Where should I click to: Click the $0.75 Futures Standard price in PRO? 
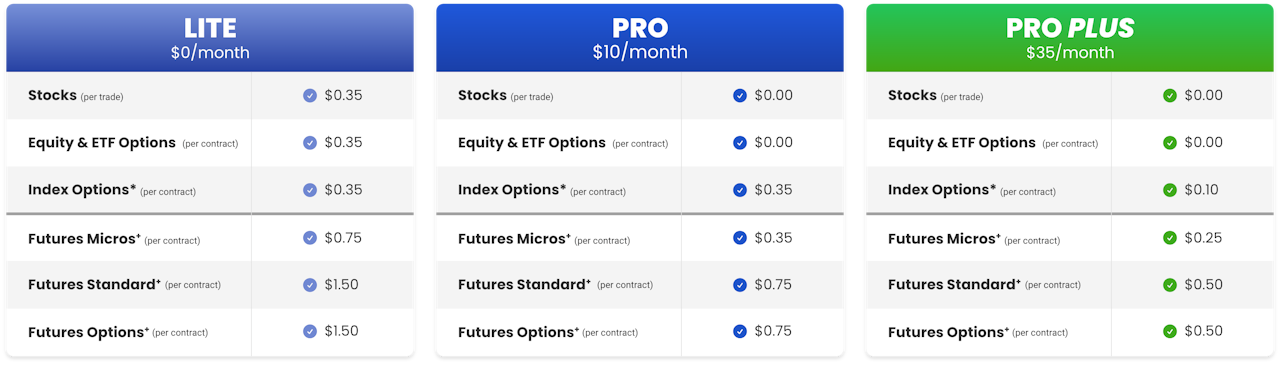773,285
